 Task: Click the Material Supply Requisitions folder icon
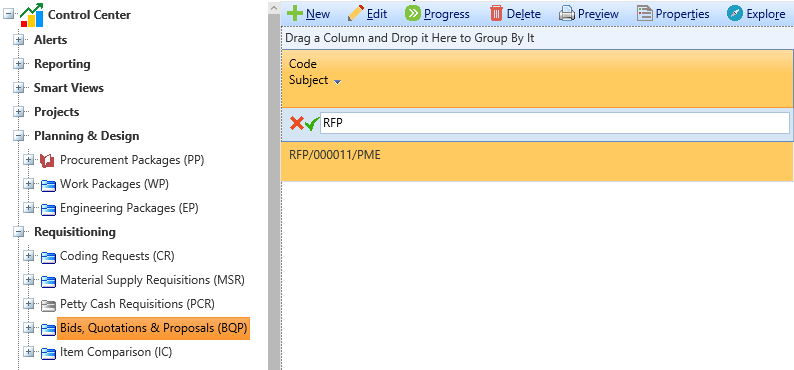(x=48, y=281)
